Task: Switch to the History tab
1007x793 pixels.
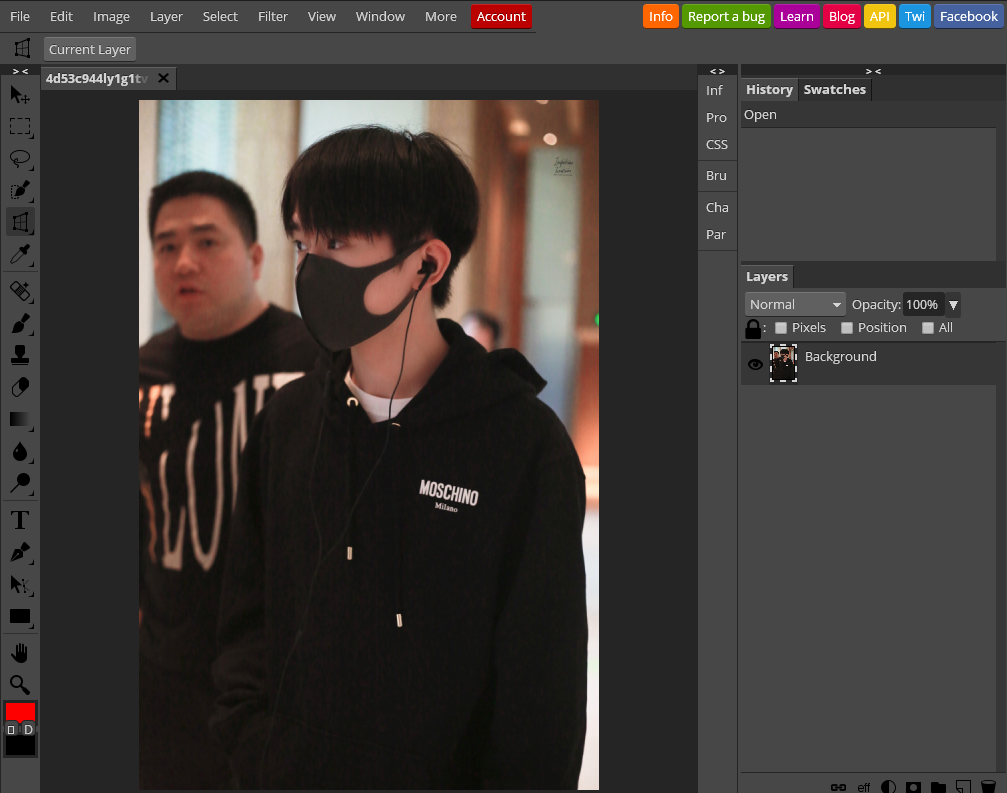Action: (x=769, y=90)
